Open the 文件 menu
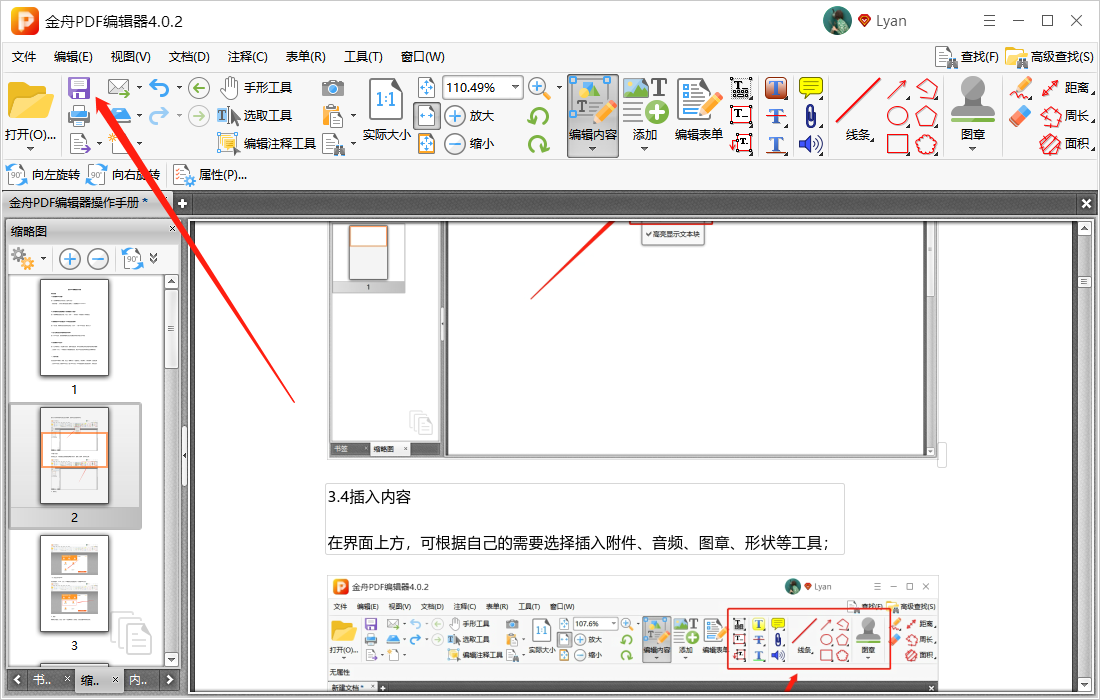This screenshot has height=700, width=1100. coord(24,57)
